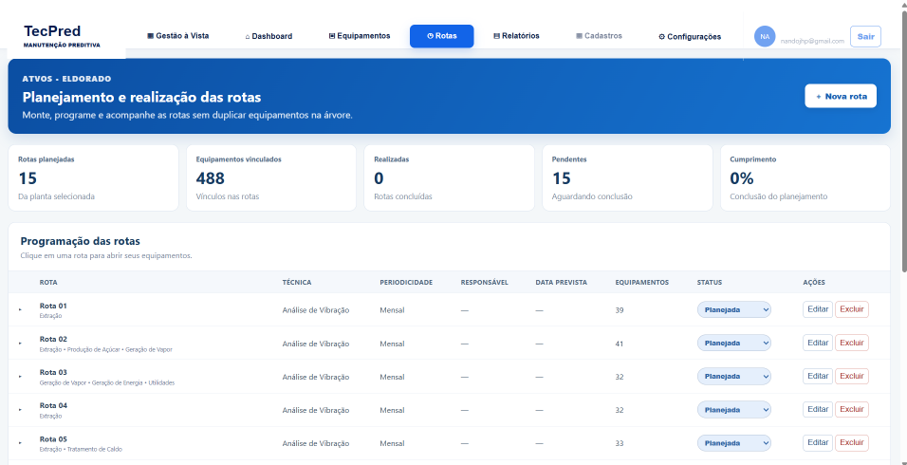Click equipment count 33 for Rota 05

pos(620,444)
